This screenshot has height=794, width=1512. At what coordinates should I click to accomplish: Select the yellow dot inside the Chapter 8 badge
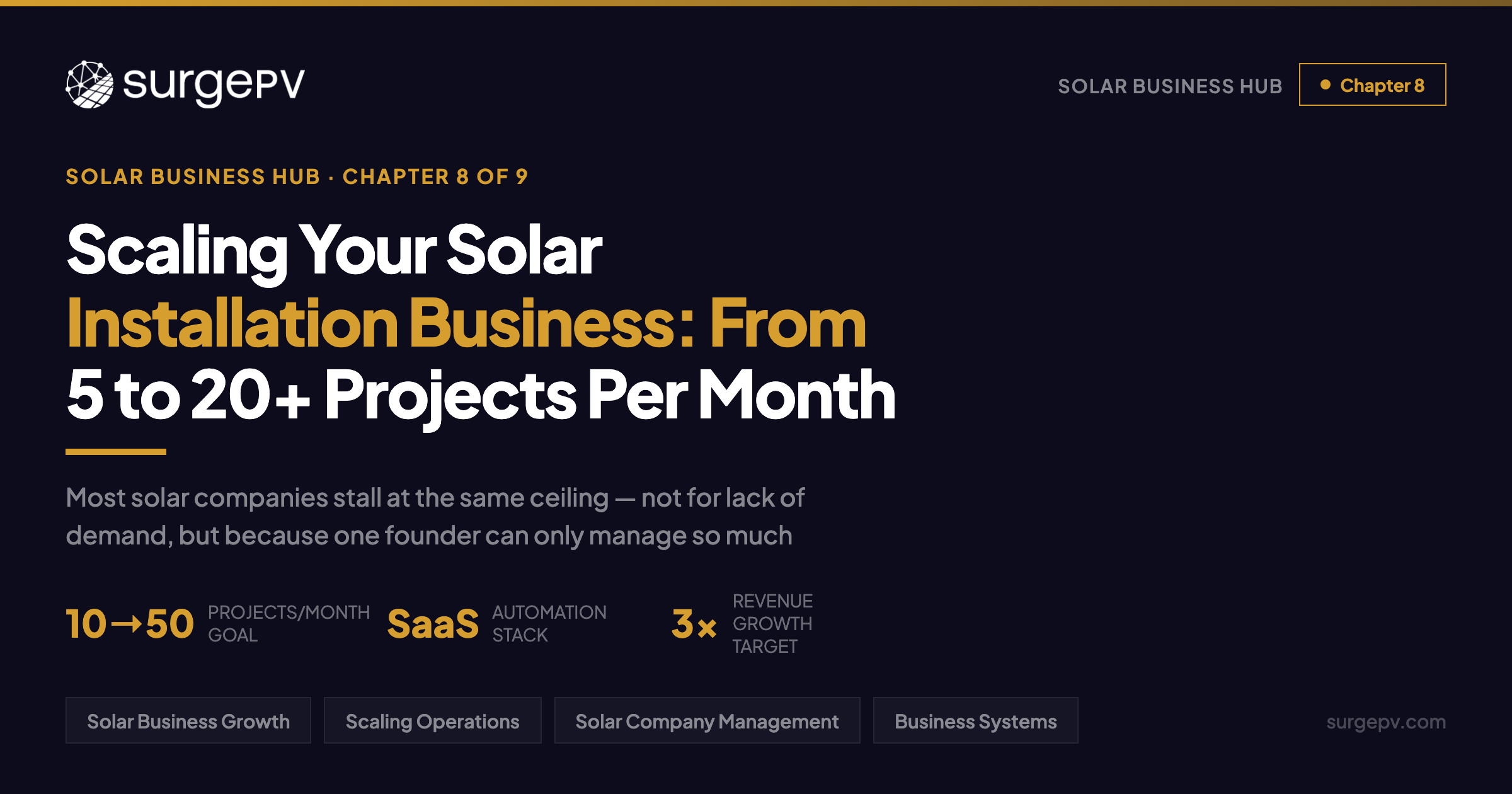pyautogui.click(x=1326, y=84)
